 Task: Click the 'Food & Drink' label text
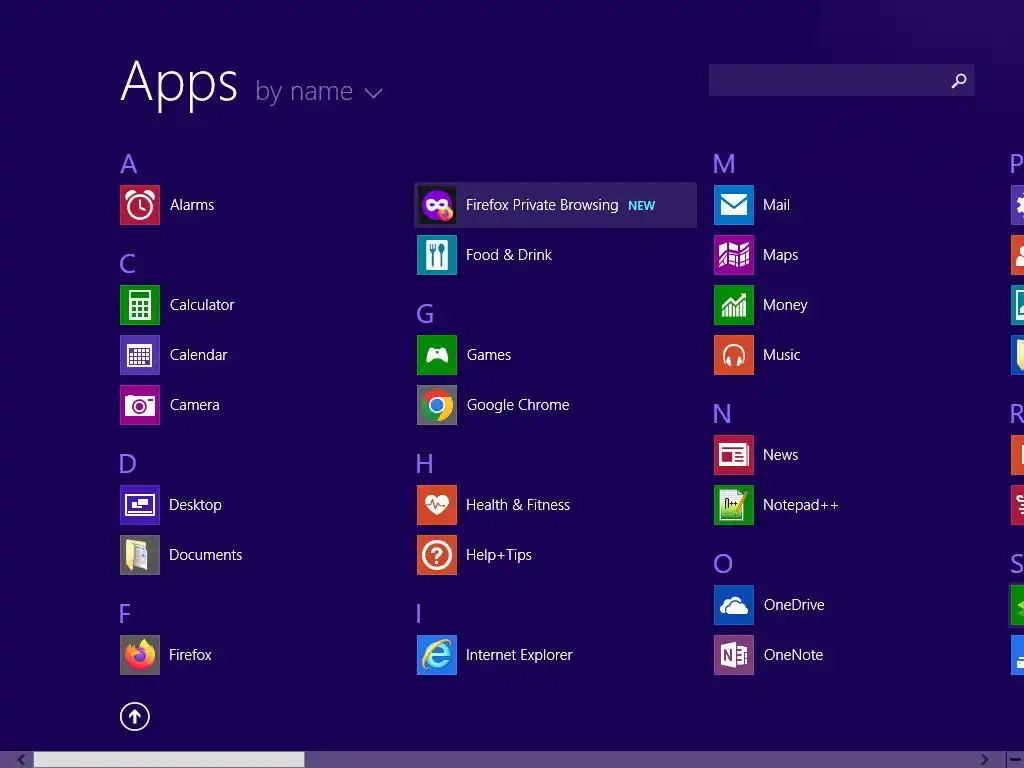tap(509, 255)
